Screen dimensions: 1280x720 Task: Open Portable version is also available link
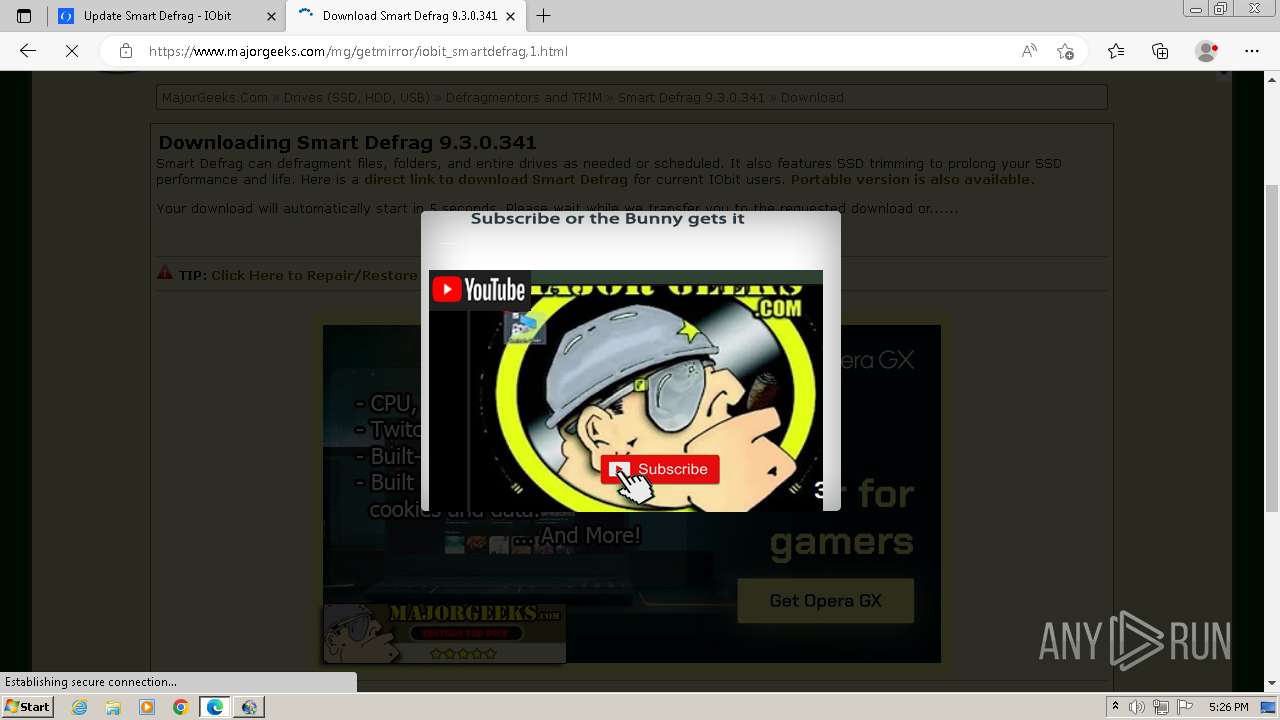(x=912, y=180)
